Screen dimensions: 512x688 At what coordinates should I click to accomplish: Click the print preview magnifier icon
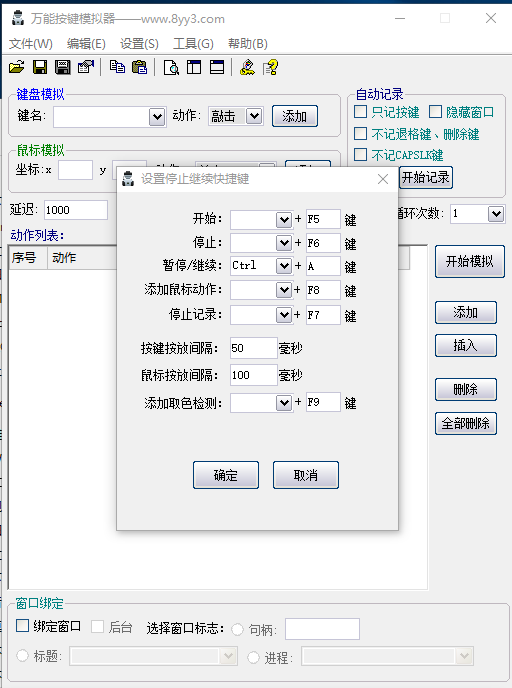[x=171, y=67]
